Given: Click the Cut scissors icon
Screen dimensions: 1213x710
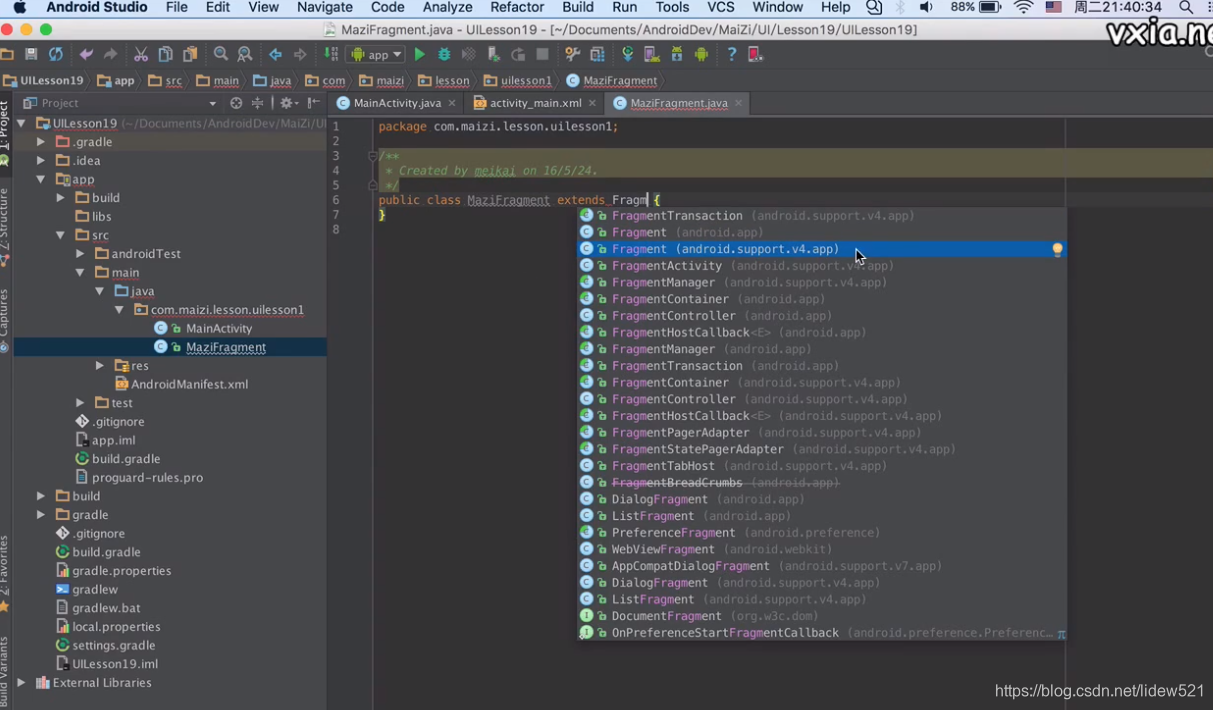Looking at the screenshot, I should (141, 54).
